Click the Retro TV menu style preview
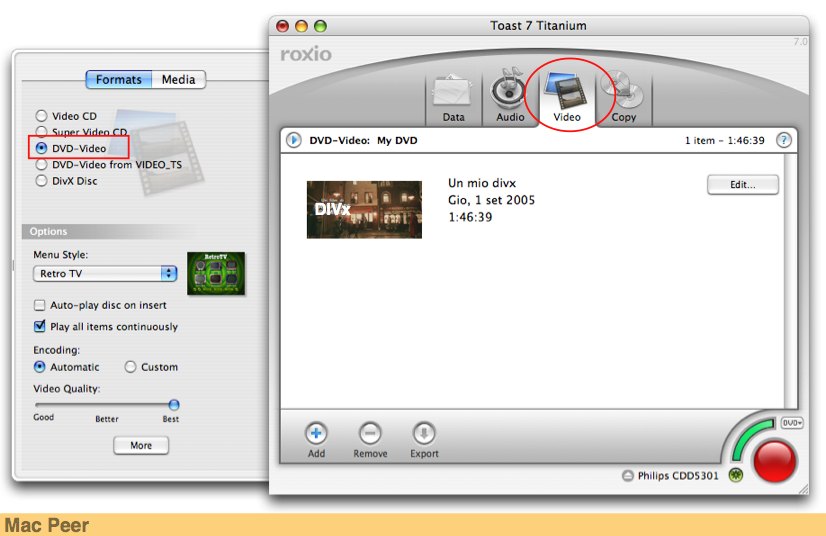Image resolution: width=826 pixels, height=536 pixels. [216, 274]
